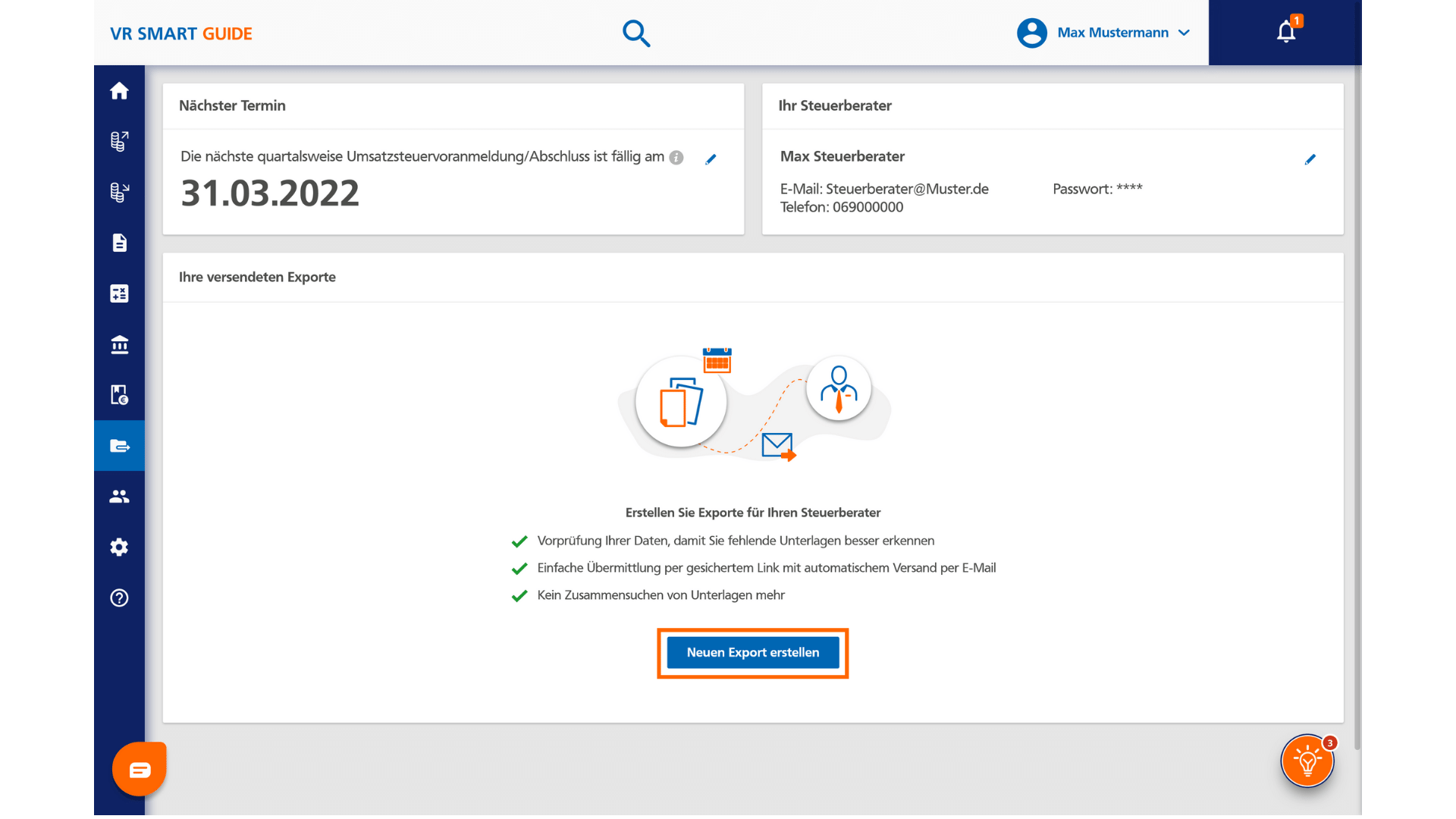Screen dimensions: 1456x819
Task: Open the orange chat bubble button
Action: pos(140,770)
